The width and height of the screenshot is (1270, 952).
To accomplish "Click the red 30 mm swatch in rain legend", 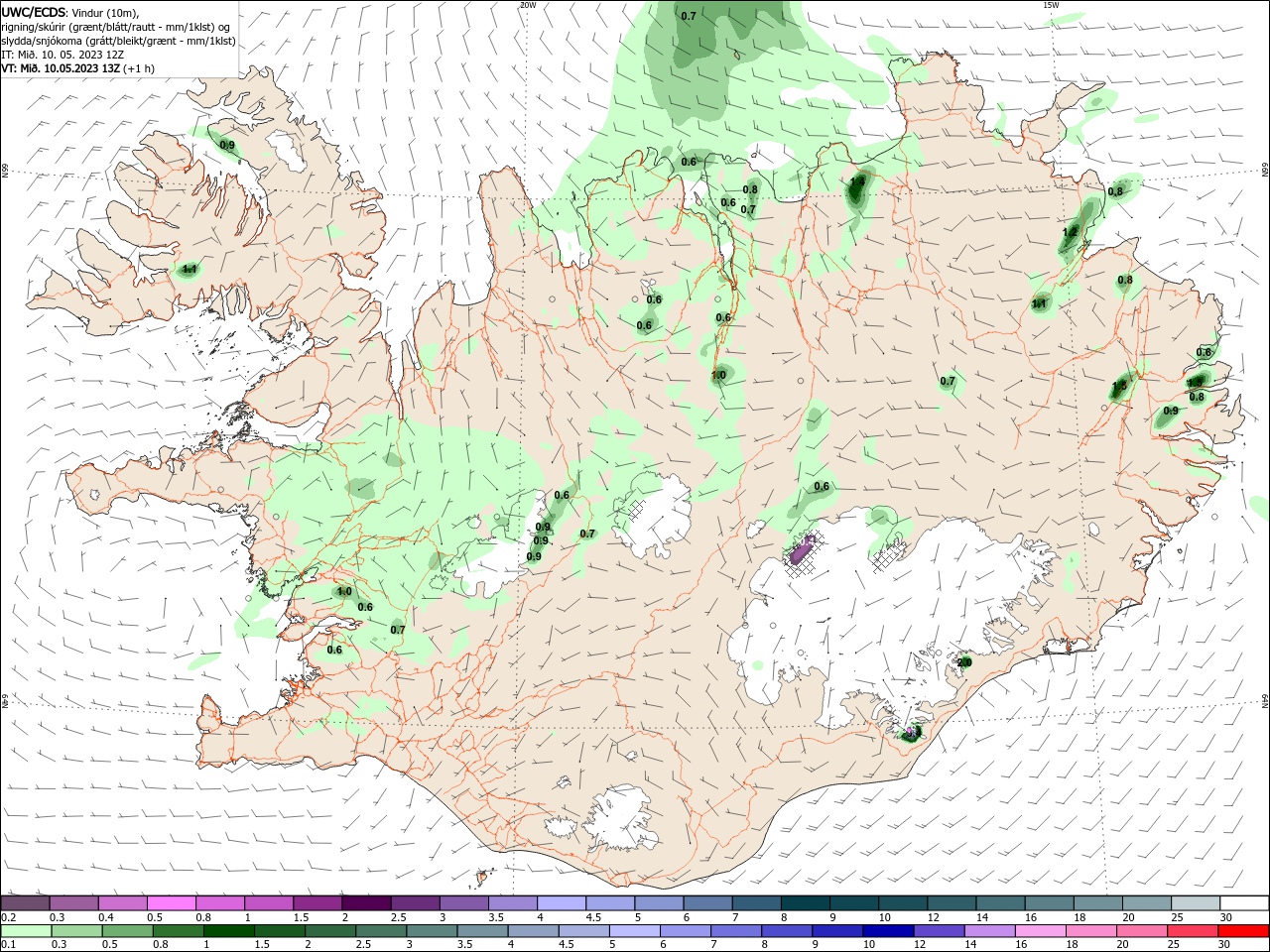I will [1245, 931].
